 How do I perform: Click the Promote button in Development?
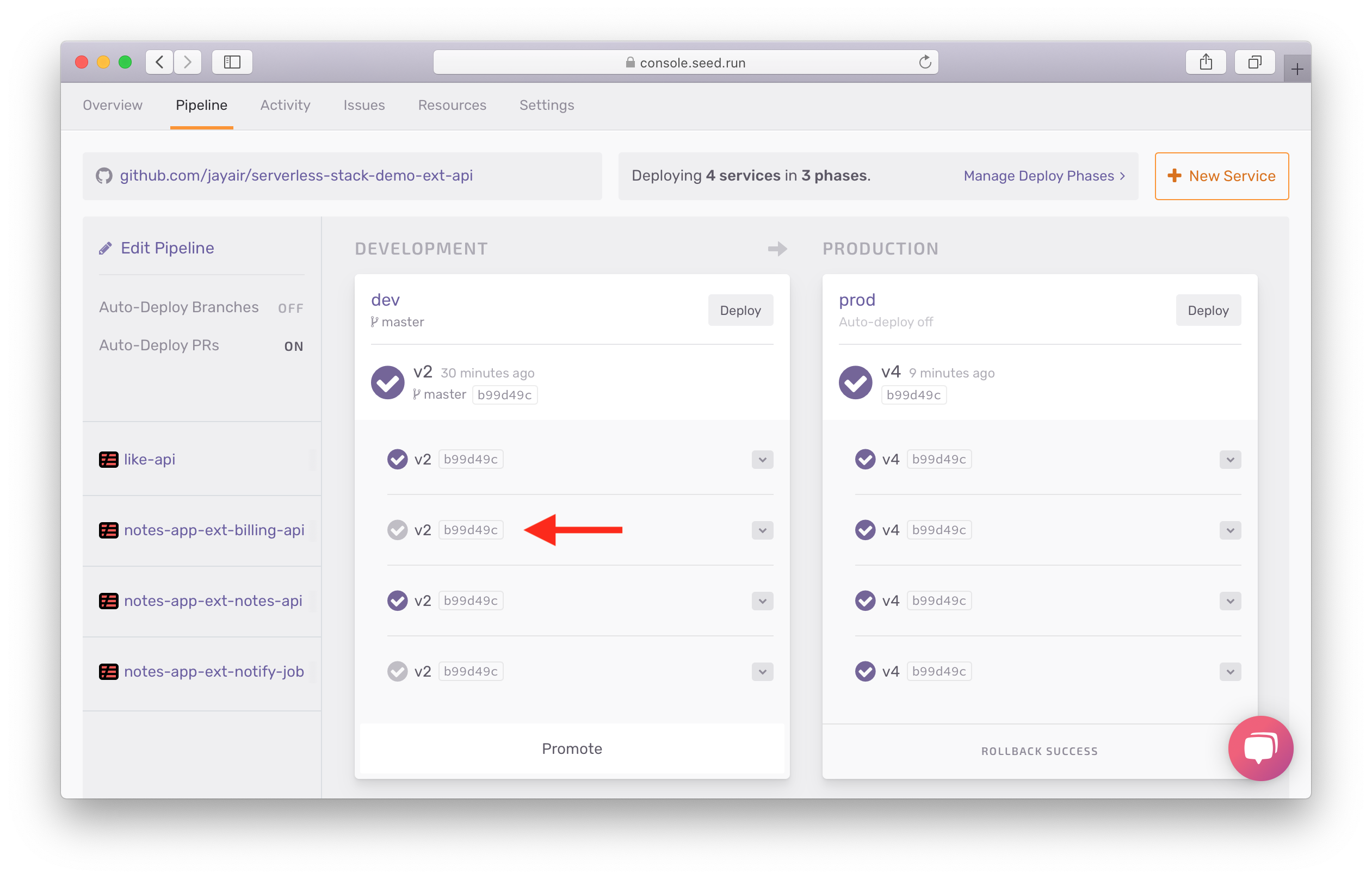coord(571,749)
